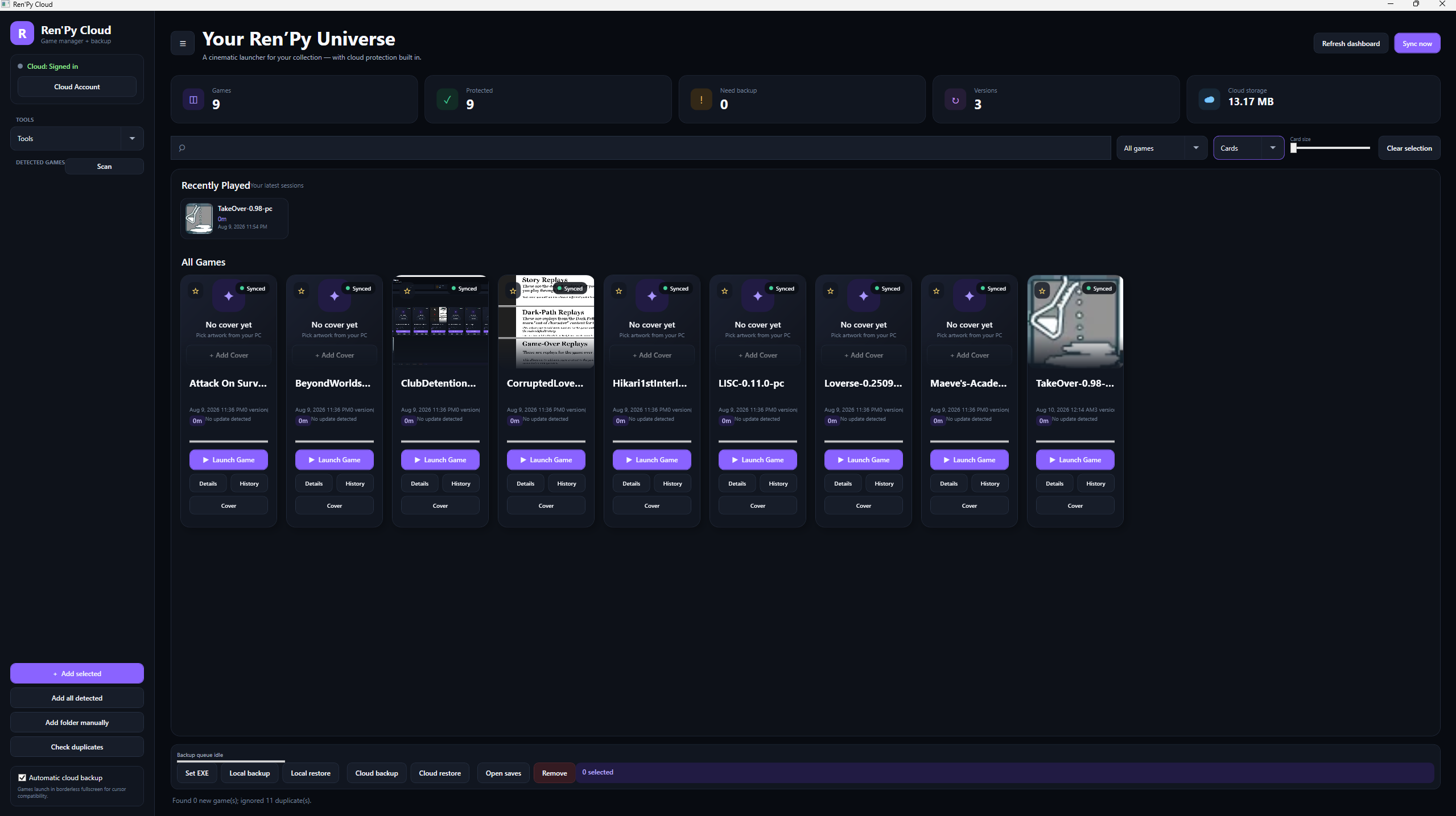Screen dimensions: 1456x816
Task: Open the TakeOver-0.98-... cover image
Action: pyautogui.click(x=1075, y=321)
